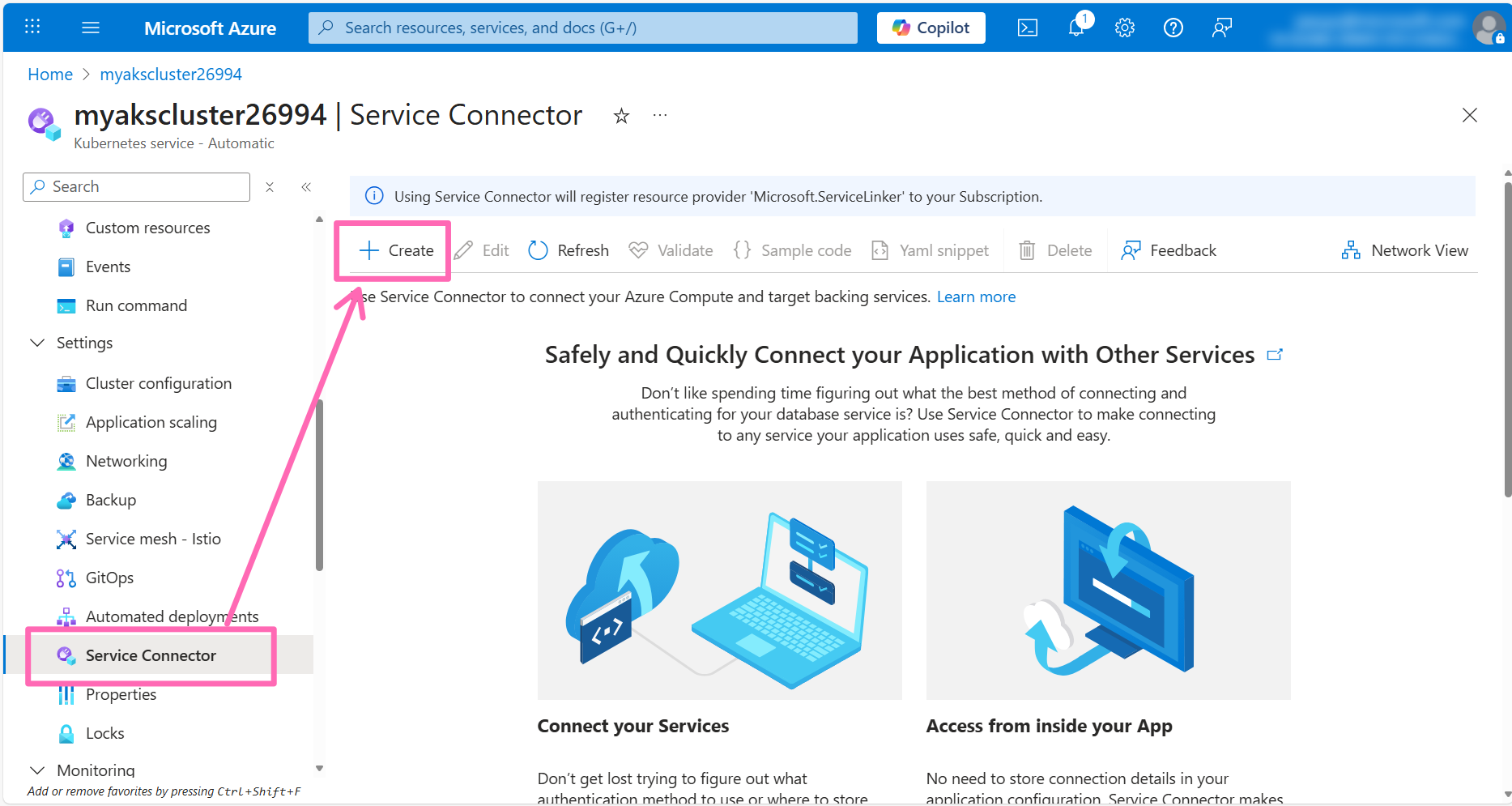Click the help question mark icon
The height and width of the screenshot is (806, 1512).
coord(1173,28)
